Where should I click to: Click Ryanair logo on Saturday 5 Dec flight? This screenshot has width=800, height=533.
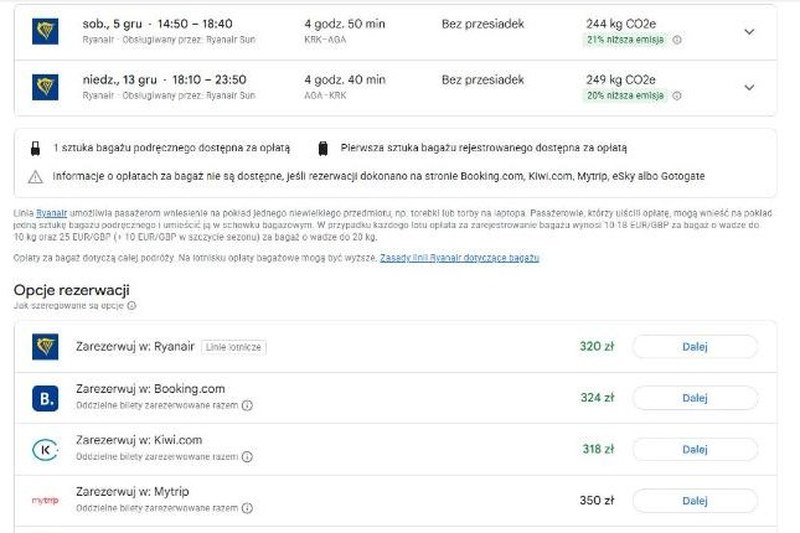45,32
